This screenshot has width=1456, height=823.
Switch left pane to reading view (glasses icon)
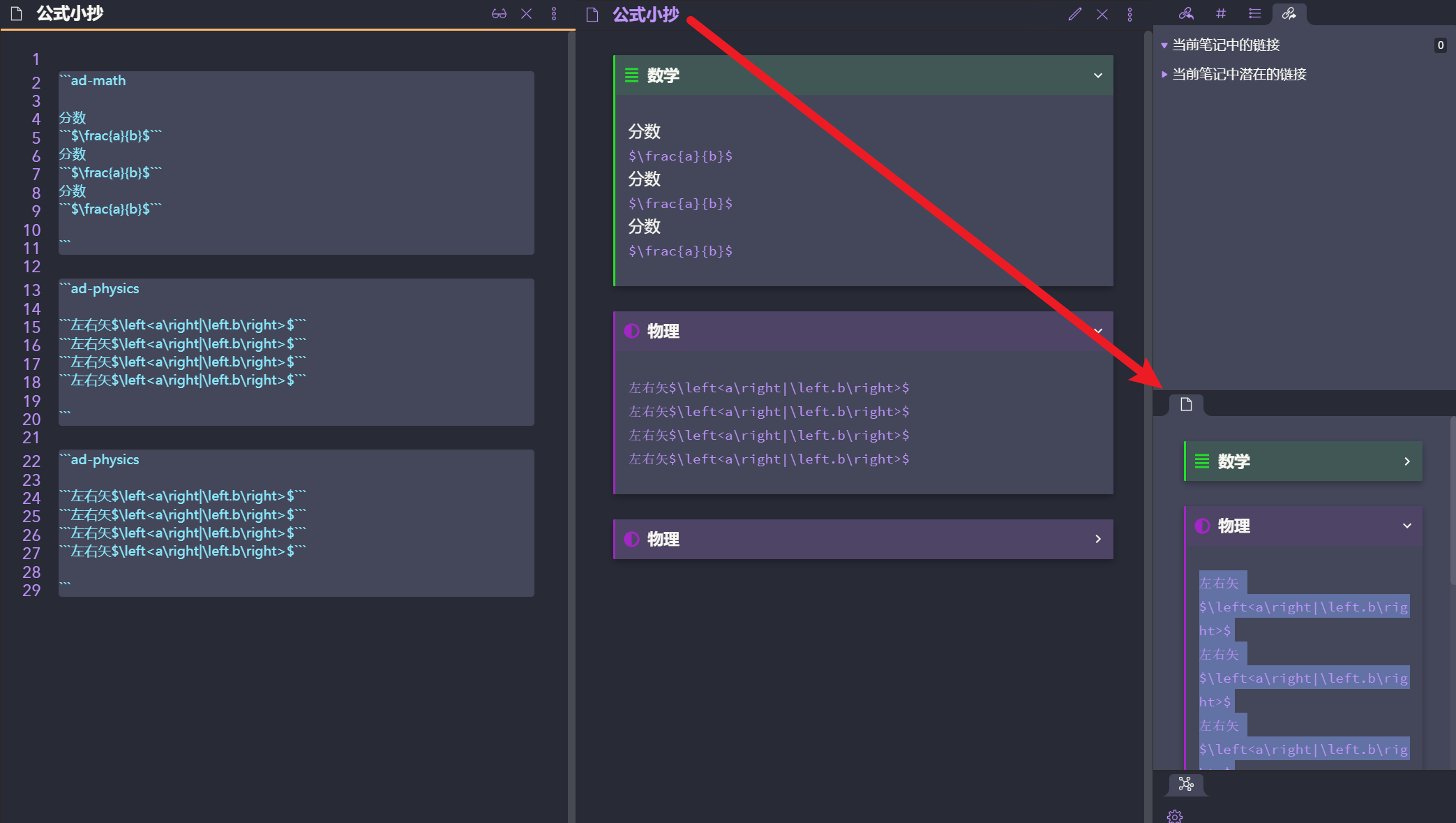click(x=499, y=14)
